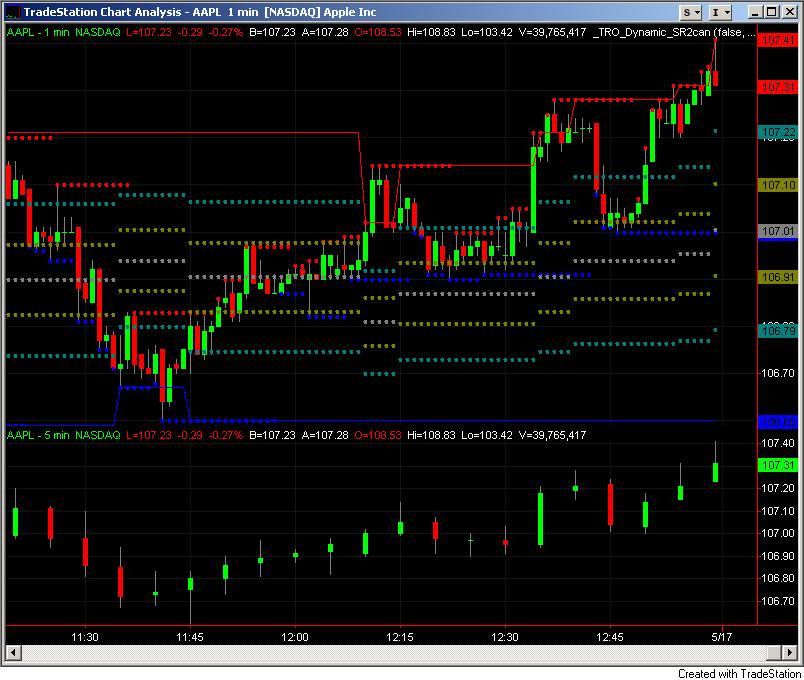The image size is (804, 680).
Task: Minimize the Chart Analysis window
Action: coord(754,12)
